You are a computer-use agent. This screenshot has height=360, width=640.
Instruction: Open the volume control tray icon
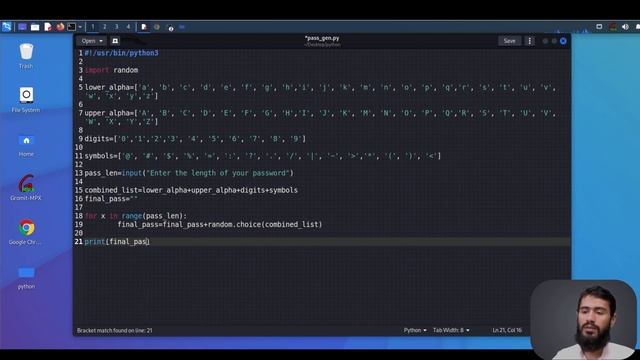(x=625, y=27)
